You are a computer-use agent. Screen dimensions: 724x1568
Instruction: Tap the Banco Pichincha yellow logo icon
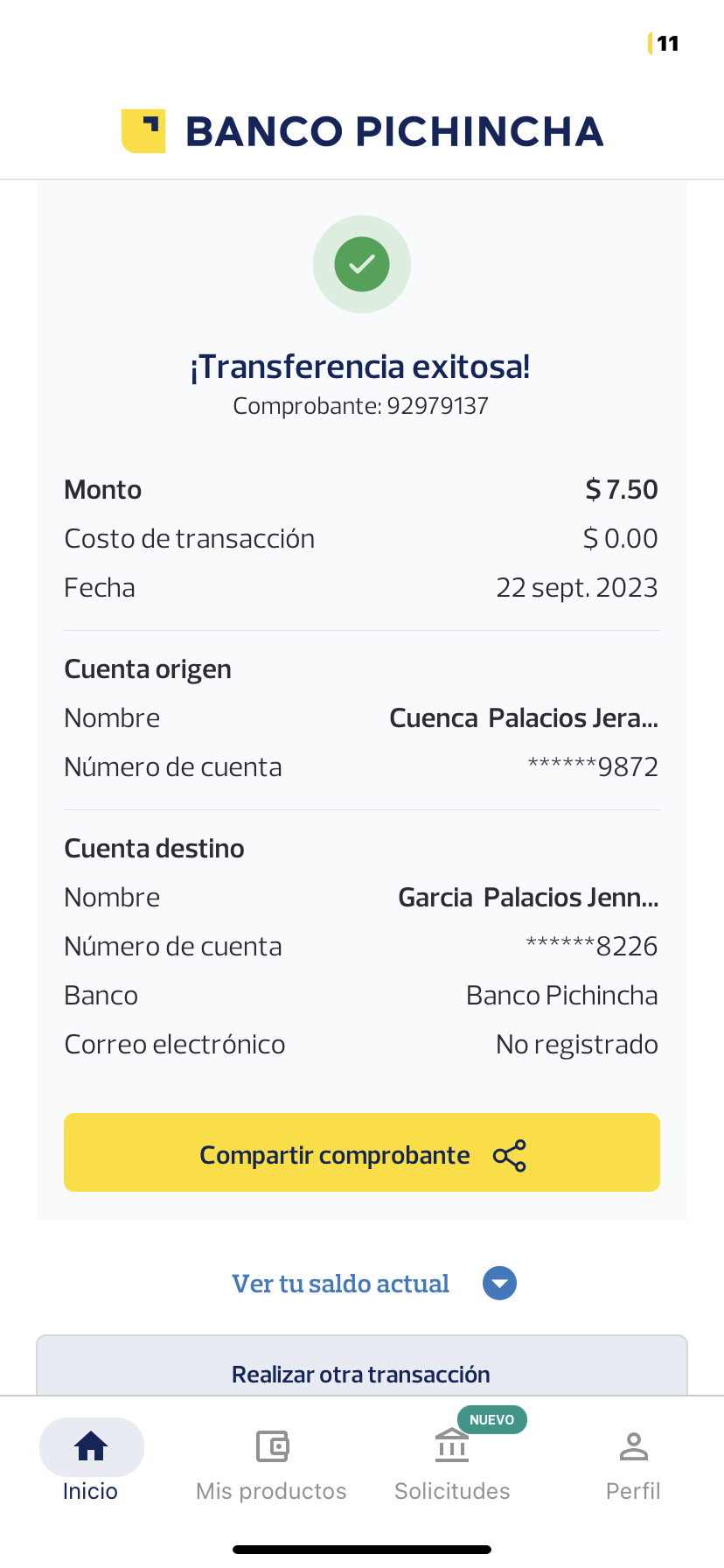coord(143,131)
